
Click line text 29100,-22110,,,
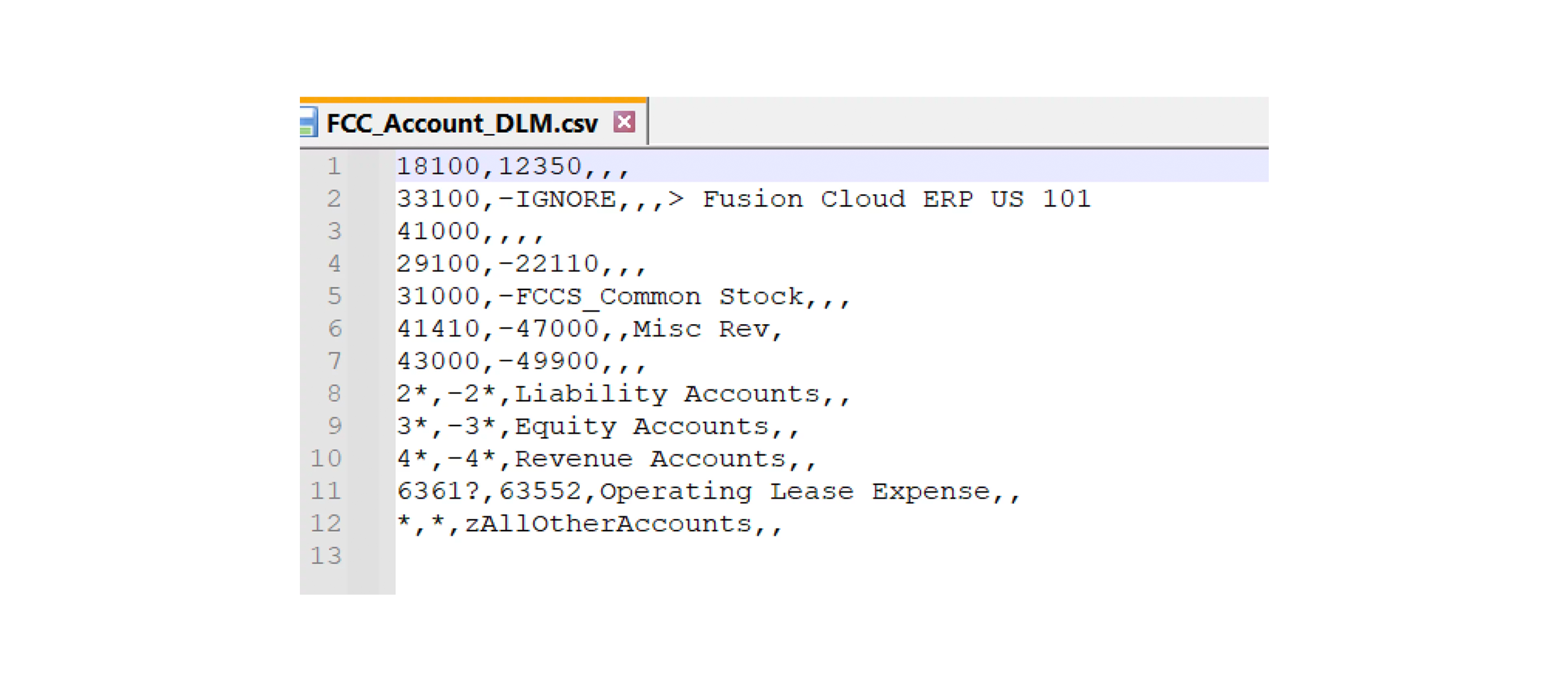pos(521,264)
